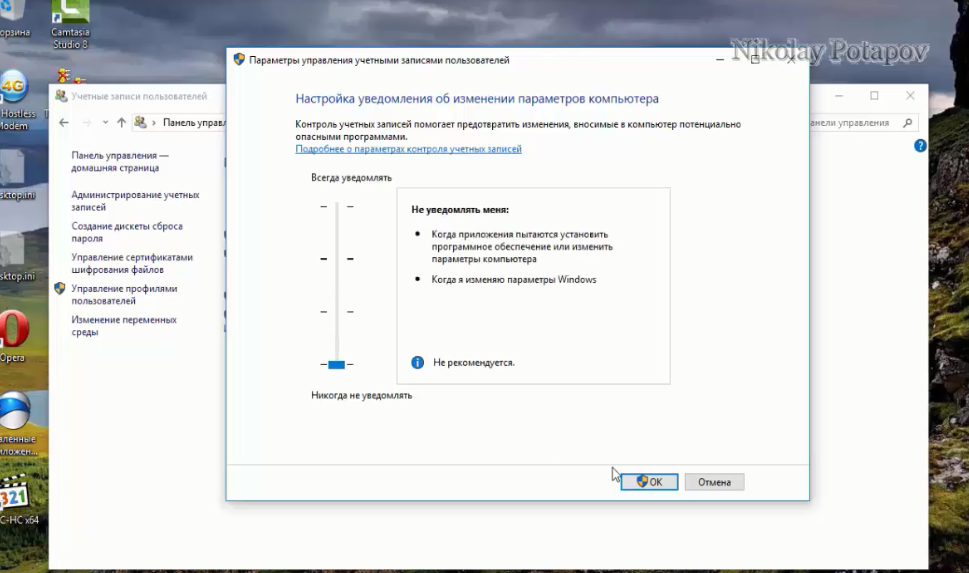Click the Не уведомлять меня heading text
The height and width of the screenshot is (573, 969).
click(x=460, y=210)
